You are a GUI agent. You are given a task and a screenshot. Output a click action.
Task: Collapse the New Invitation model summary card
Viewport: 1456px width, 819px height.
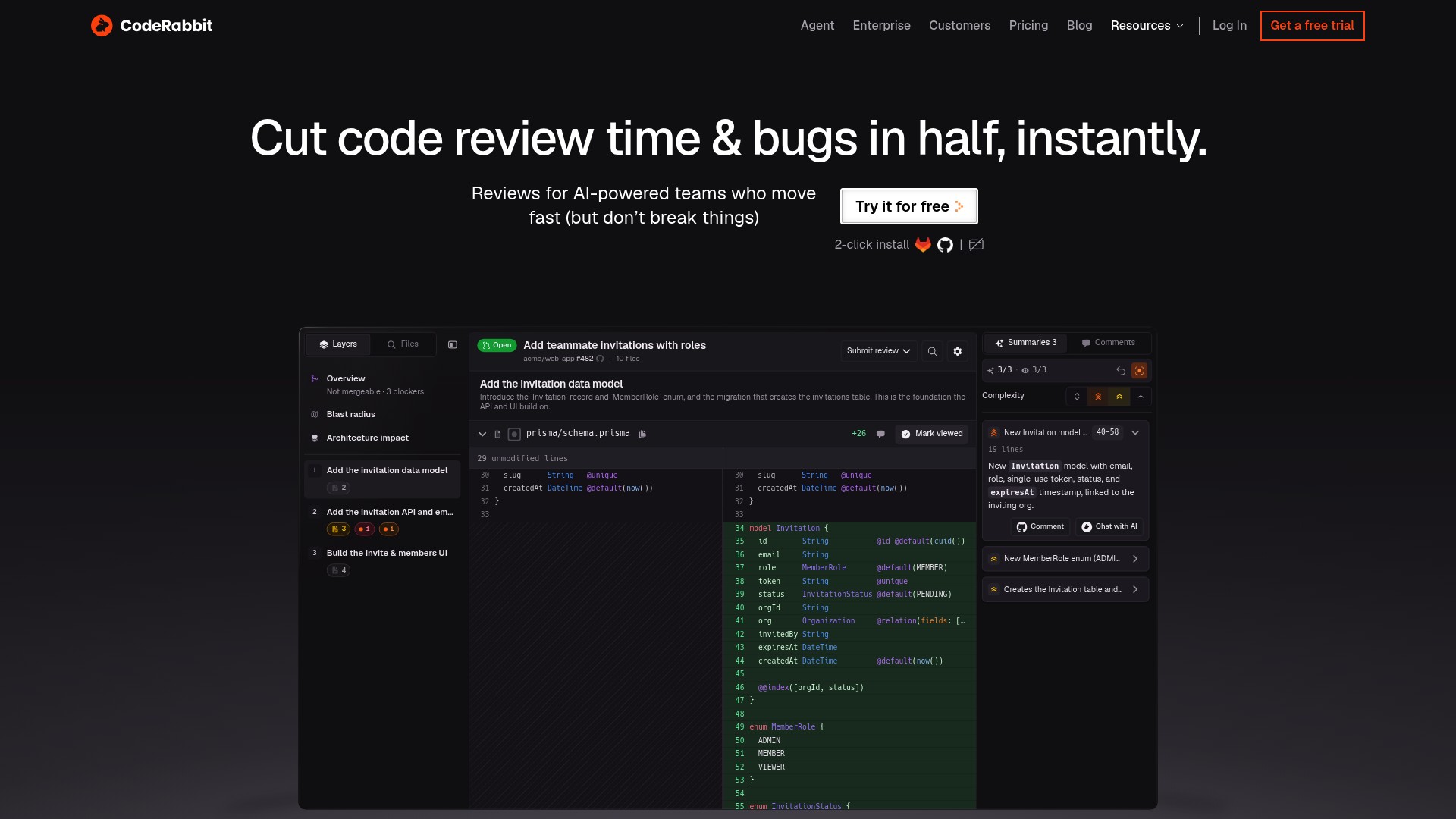1135,432
